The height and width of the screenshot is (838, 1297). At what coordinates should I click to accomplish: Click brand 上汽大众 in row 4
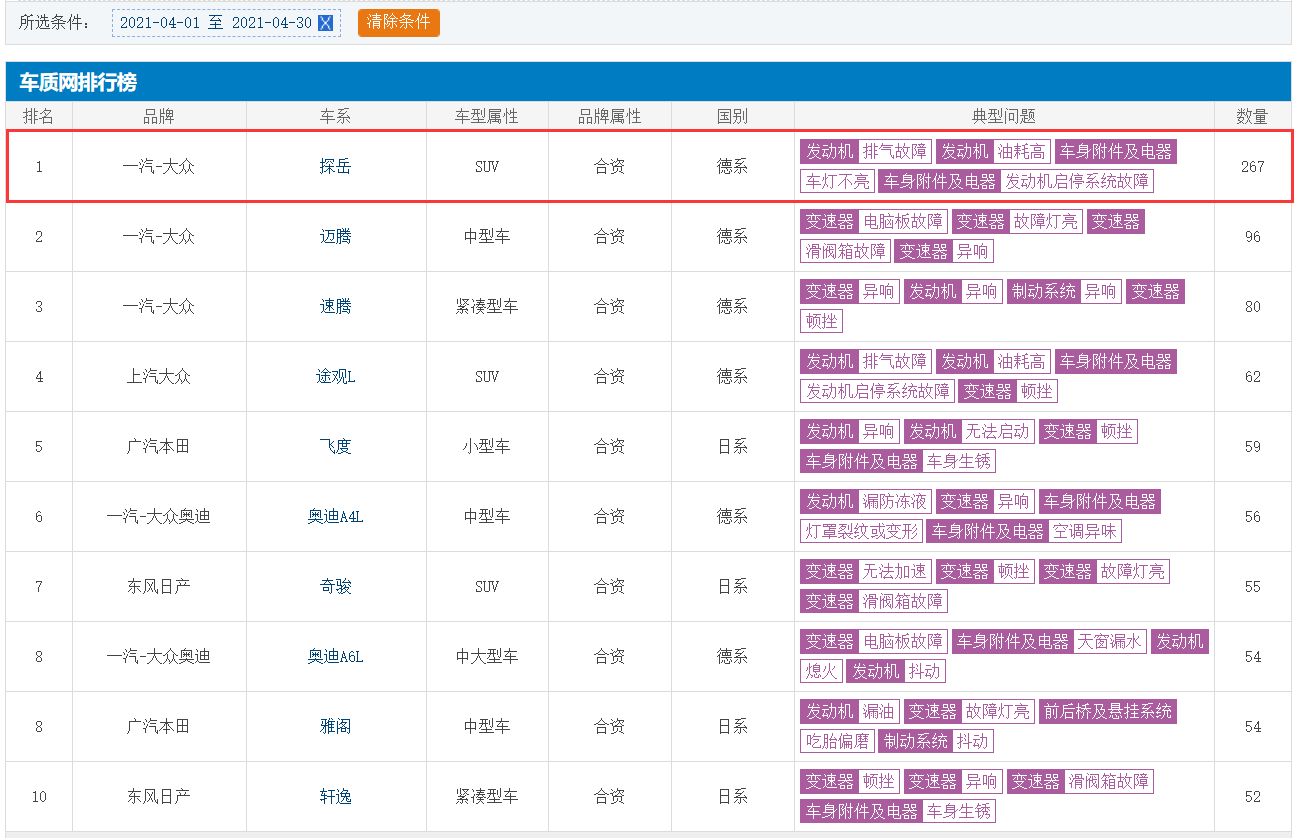coord(159,377)
